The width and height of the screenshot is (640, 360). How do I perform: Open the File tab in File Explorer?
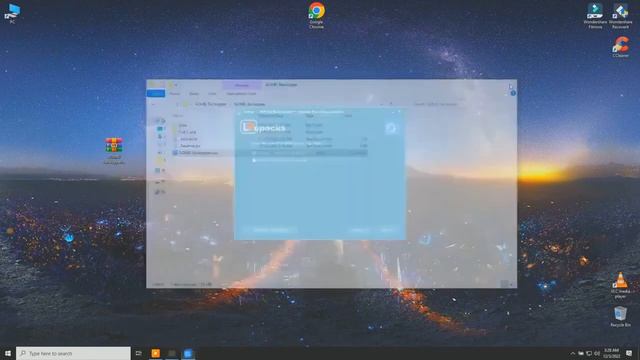tap(156, 94)
